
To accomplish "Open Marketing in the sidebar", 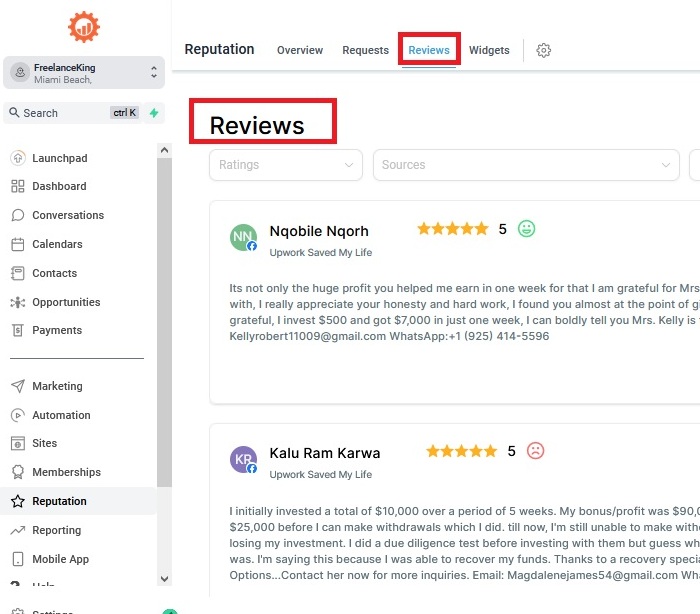I will point(57,386).
